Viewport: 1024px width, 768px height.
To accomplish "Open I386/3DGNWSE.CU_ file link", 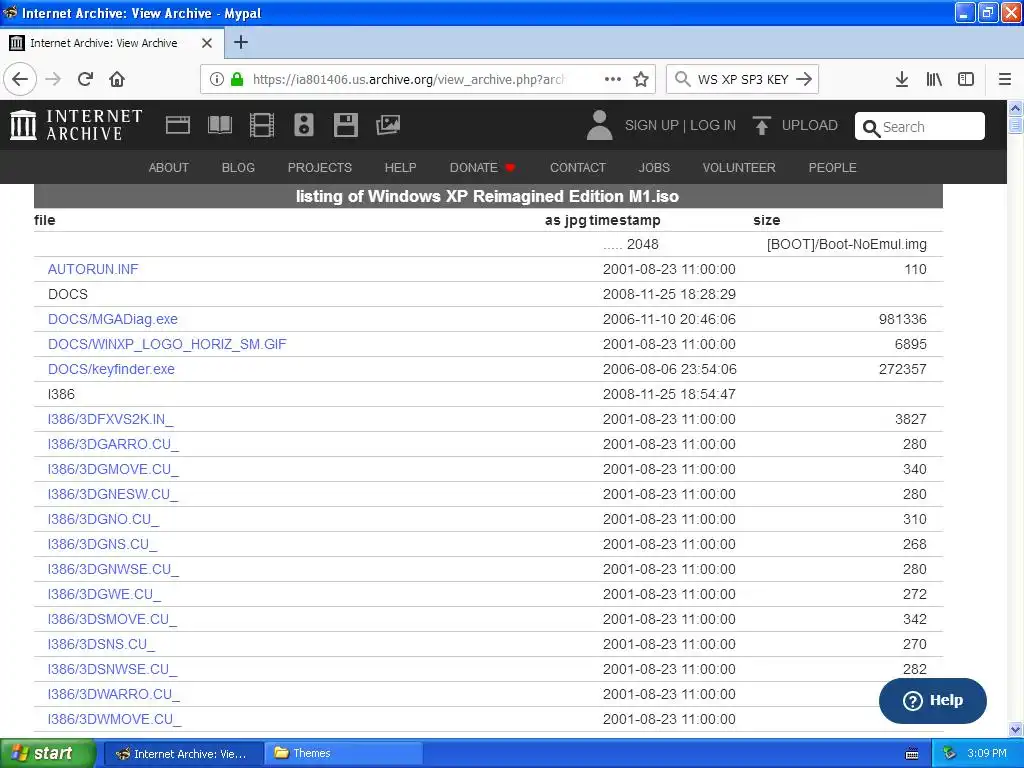I will (x=113, y=569).
